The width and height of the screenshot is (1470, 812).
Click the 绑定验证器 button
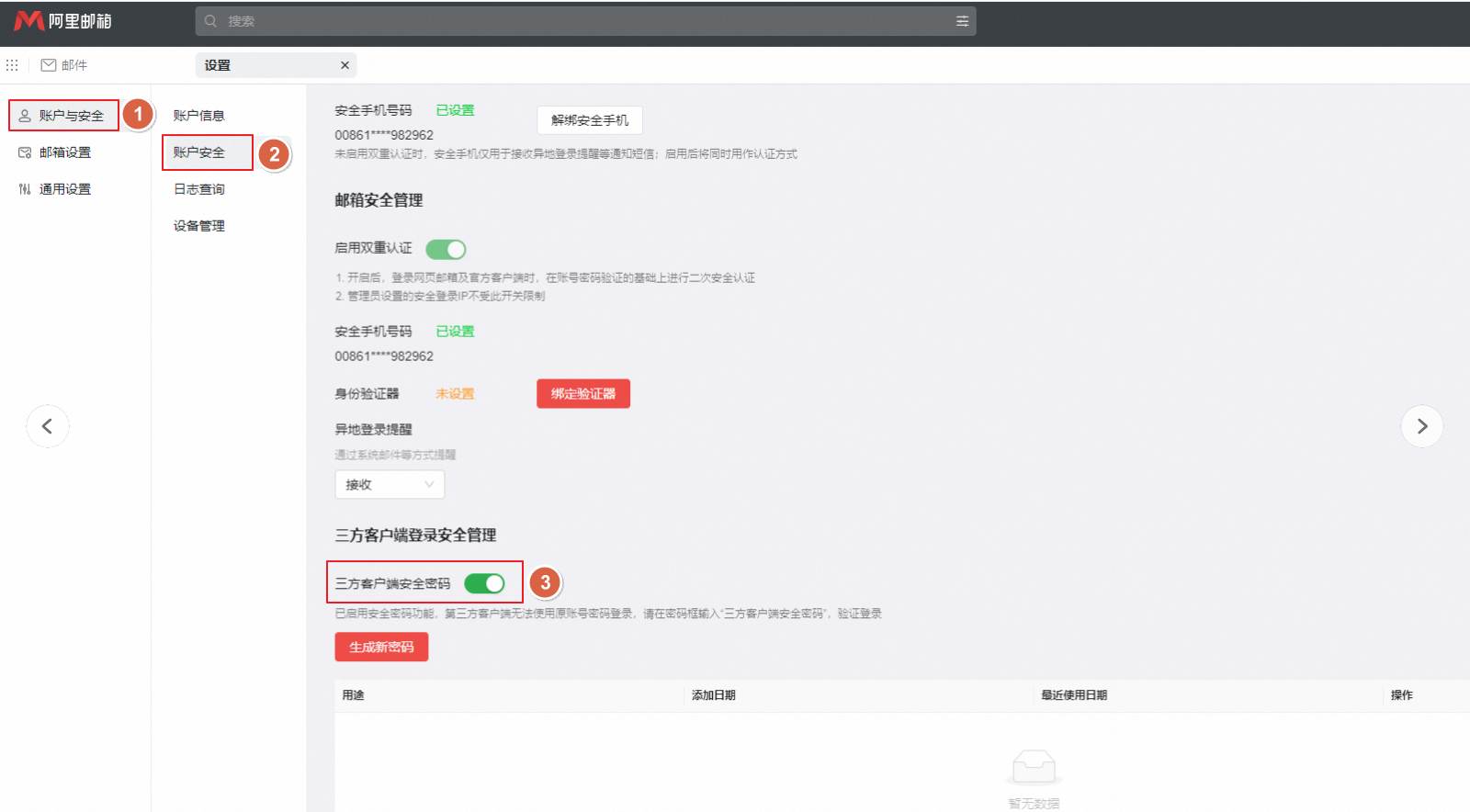point(583,394)
